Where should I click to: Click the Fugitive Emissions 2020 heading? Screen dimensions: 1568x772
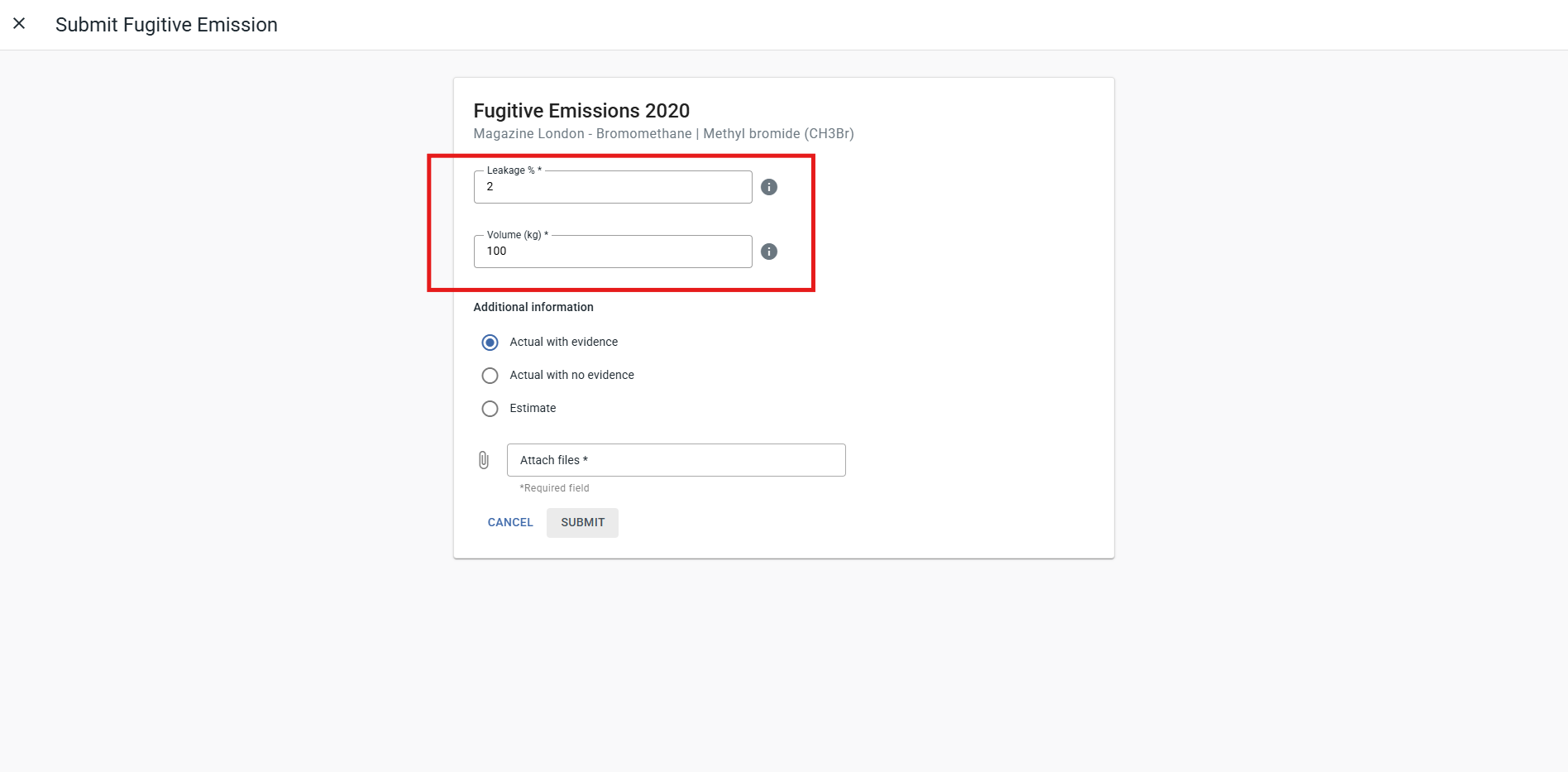pos(581,111)
